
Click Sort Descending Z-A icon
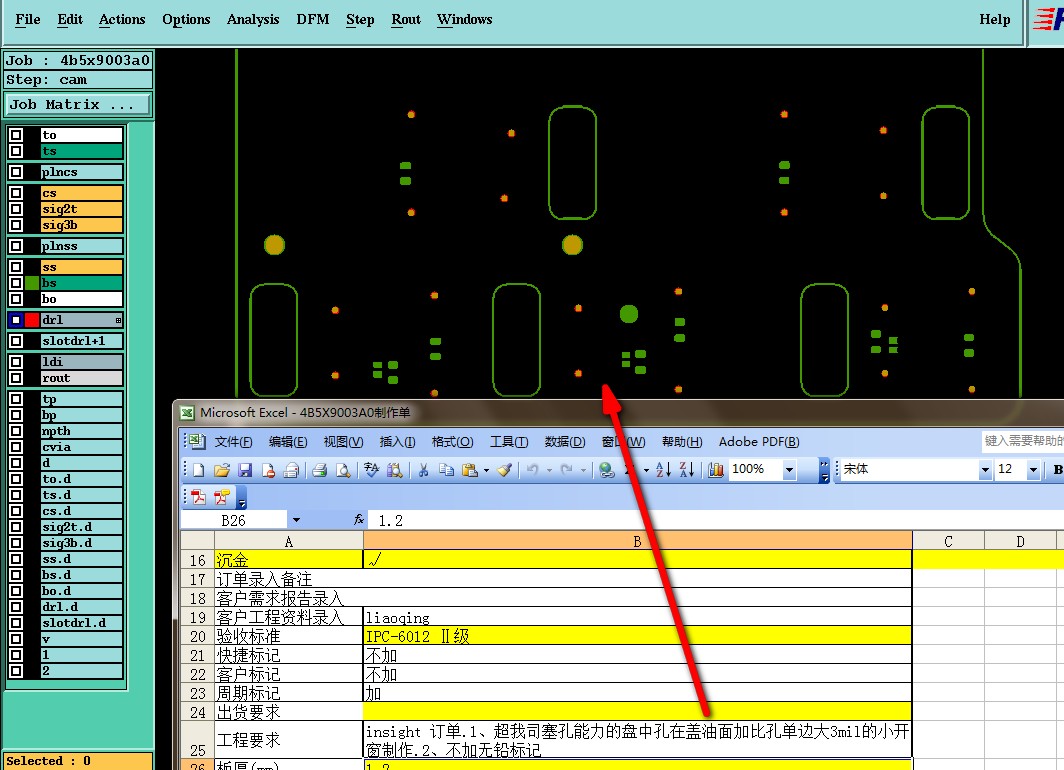pos(687,469)
